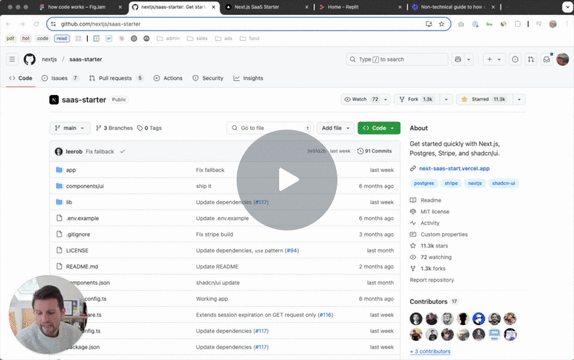
Task: Select the nextjs topic tag
Action: 475,183
